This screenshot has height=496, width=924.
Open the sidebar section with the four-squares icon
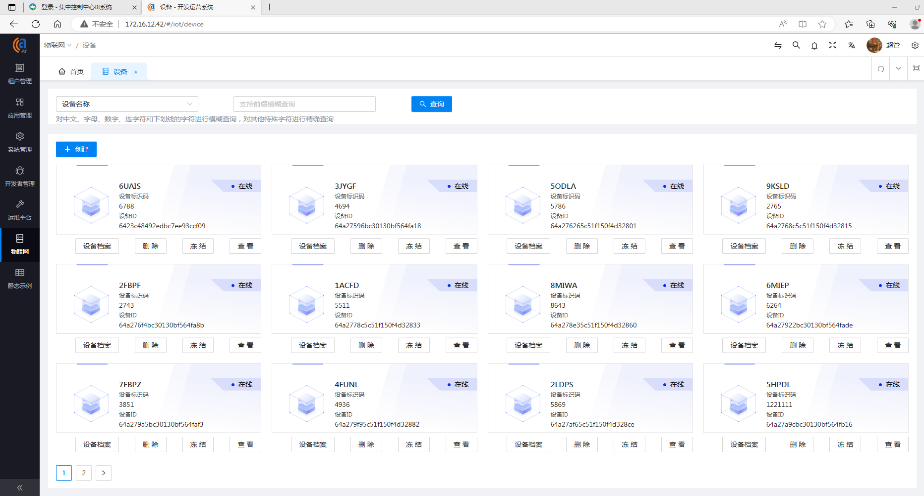pyautogui.click(x=19, y=107)
